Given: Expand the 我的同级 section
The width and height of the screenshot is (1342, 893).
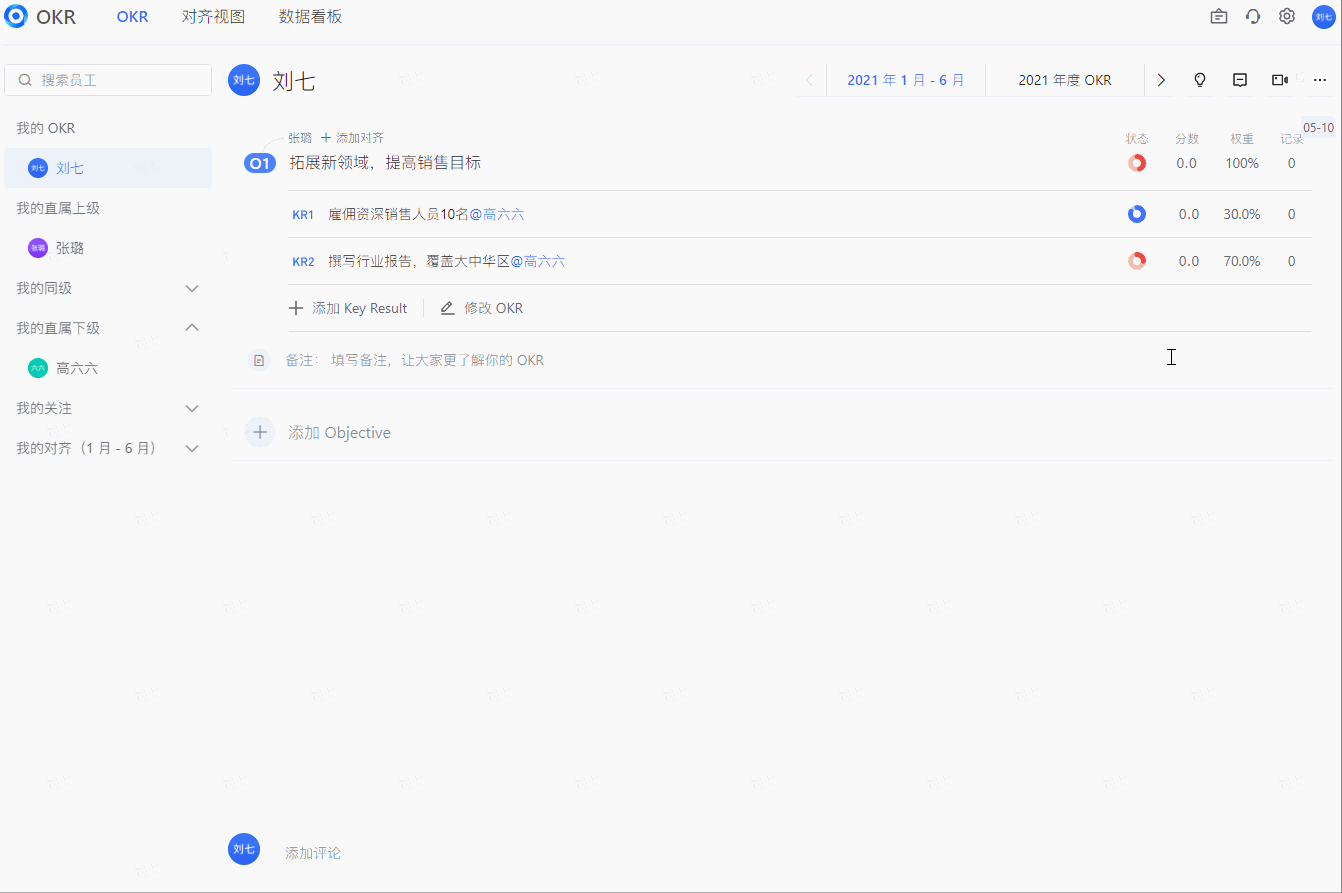Looking at the screenshot, I should 191,287.
